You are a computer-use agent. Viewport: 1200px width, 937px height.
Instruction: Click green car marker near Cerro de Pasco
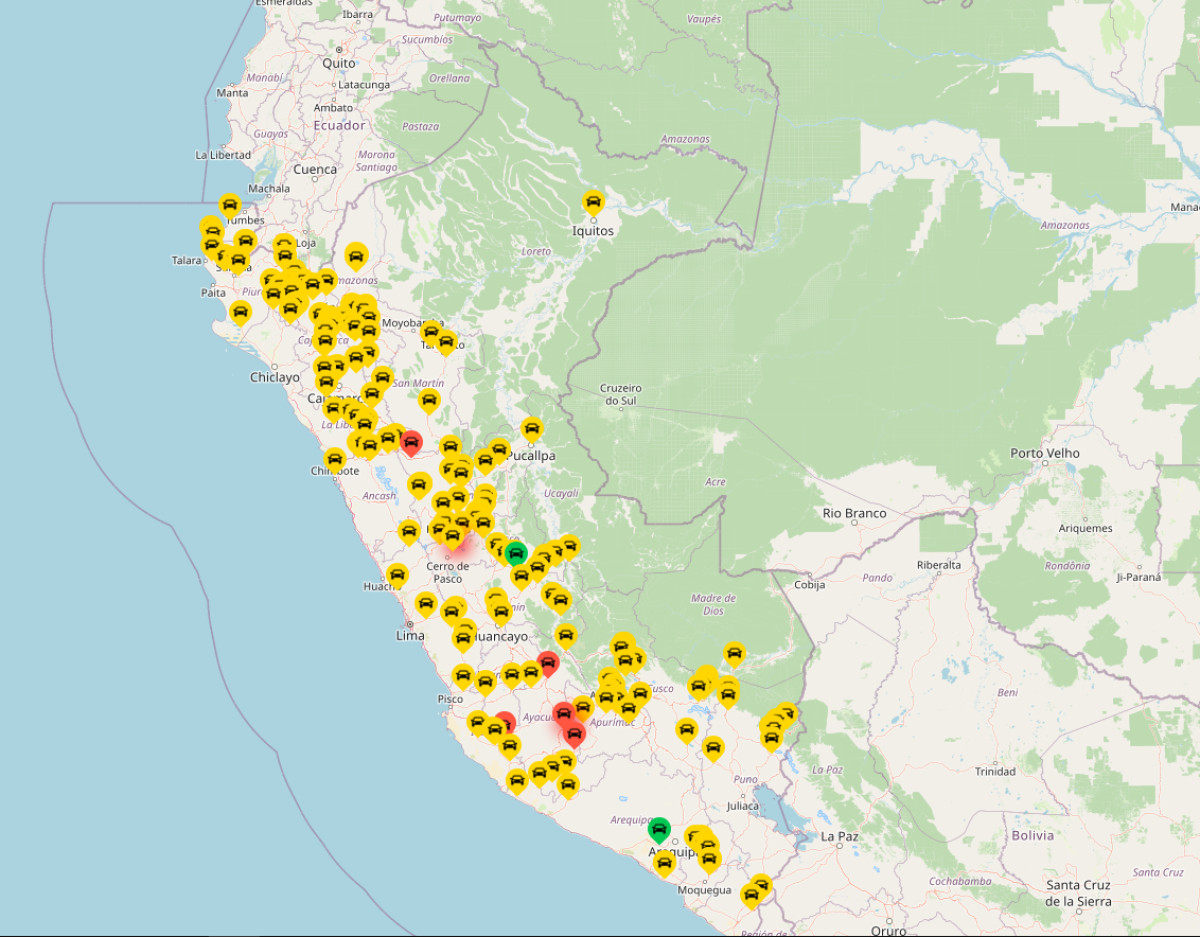(x=516, y=552)
